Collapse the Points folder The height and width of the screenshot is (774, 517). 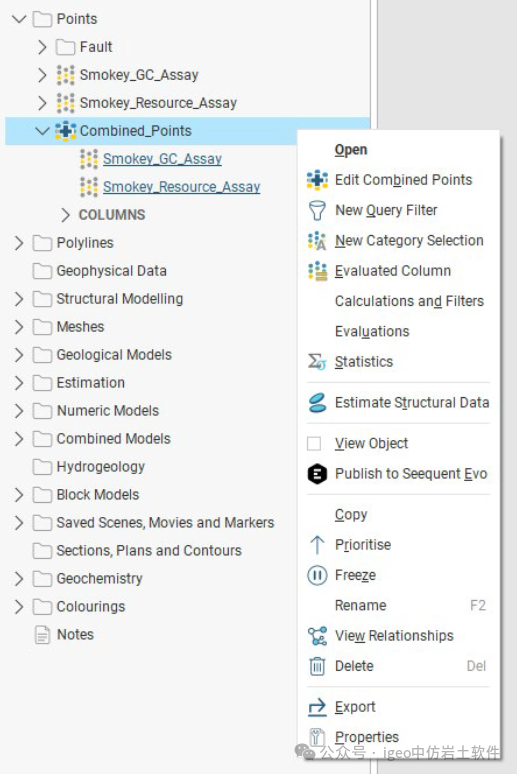19,19
